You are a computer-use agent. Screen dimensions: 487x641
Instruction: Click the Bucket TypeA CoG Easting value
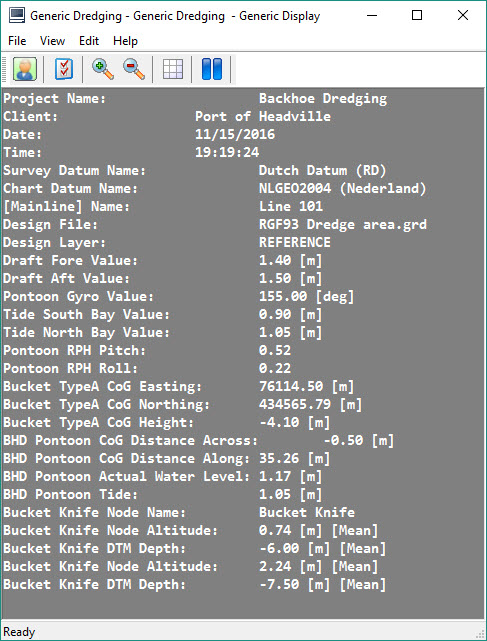tap(306, 386)
